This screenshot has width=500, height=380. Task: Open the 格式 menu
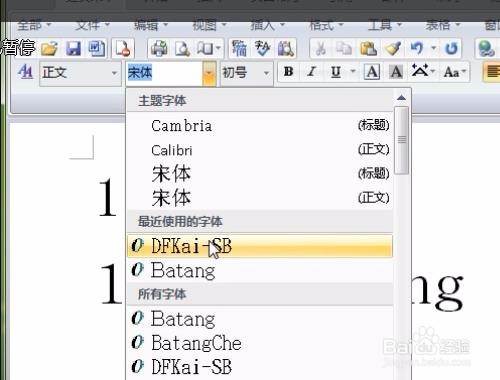[x=326, y=25]
